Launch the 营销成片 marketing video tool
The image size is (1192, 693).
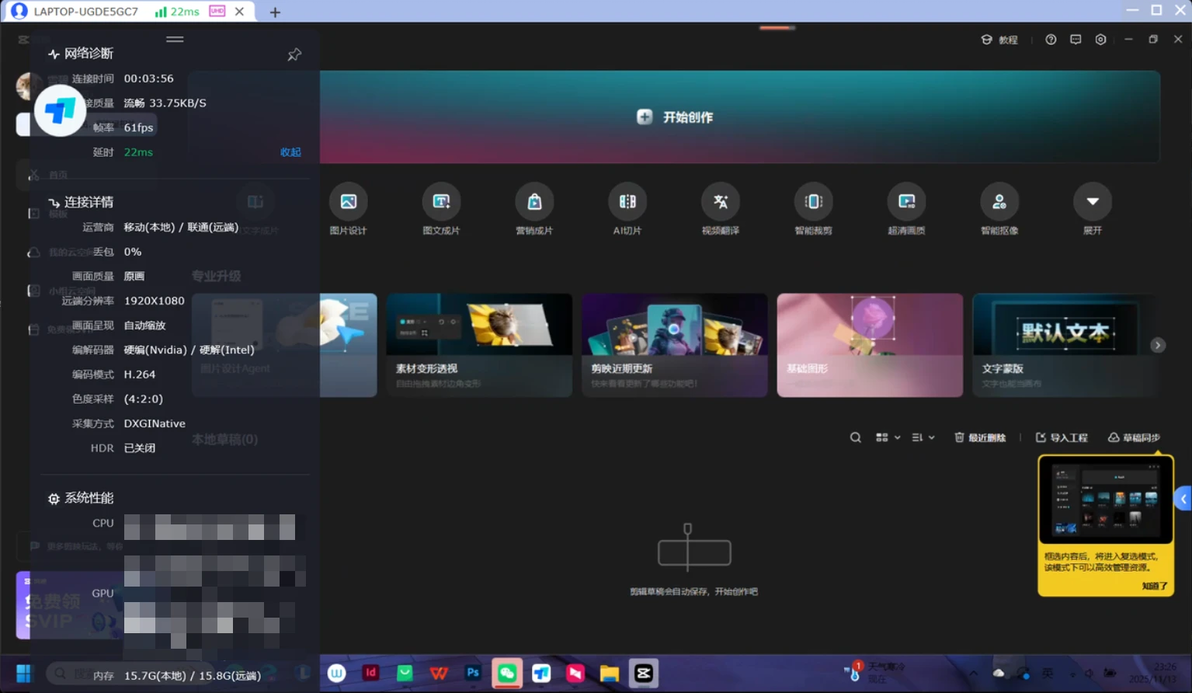tap(534, 201)
